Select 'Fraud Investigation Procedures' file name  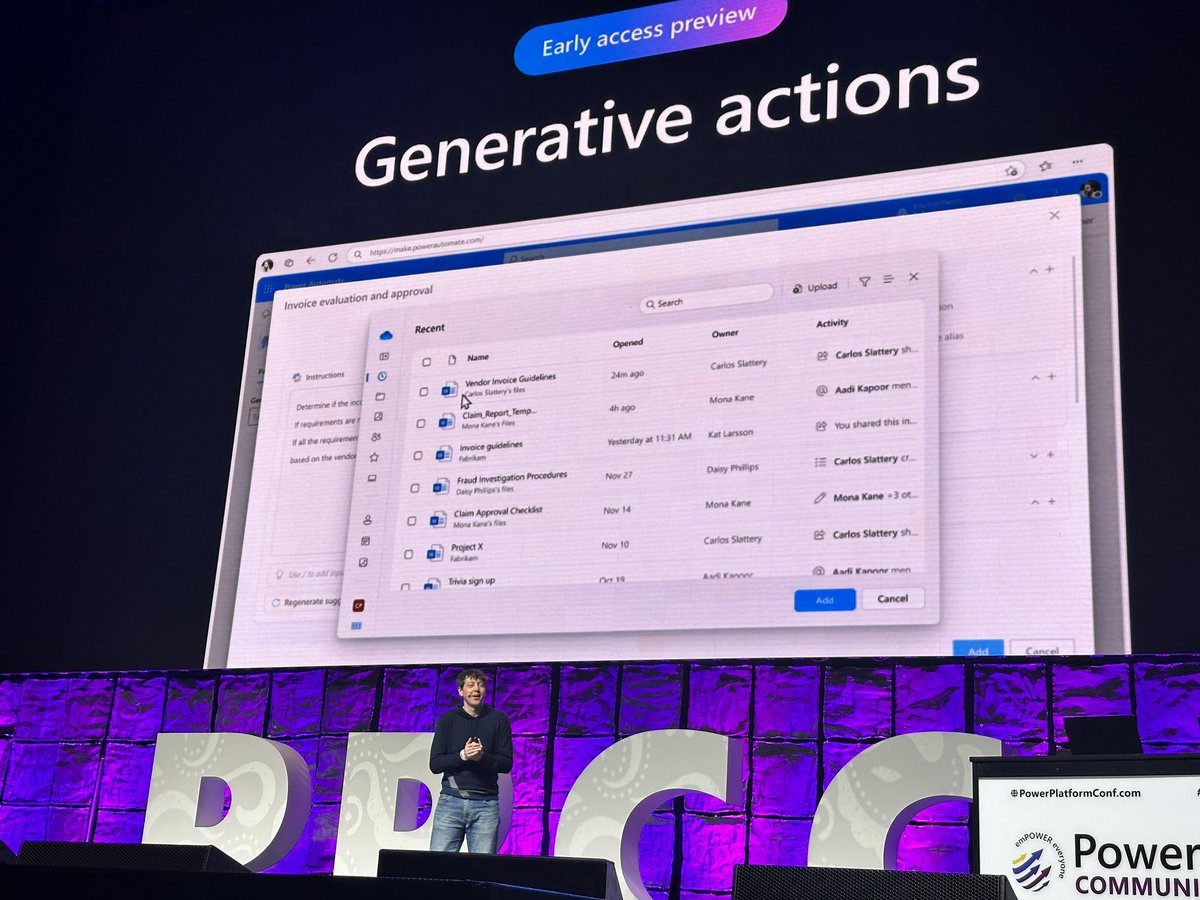click(x=512, y=478)
